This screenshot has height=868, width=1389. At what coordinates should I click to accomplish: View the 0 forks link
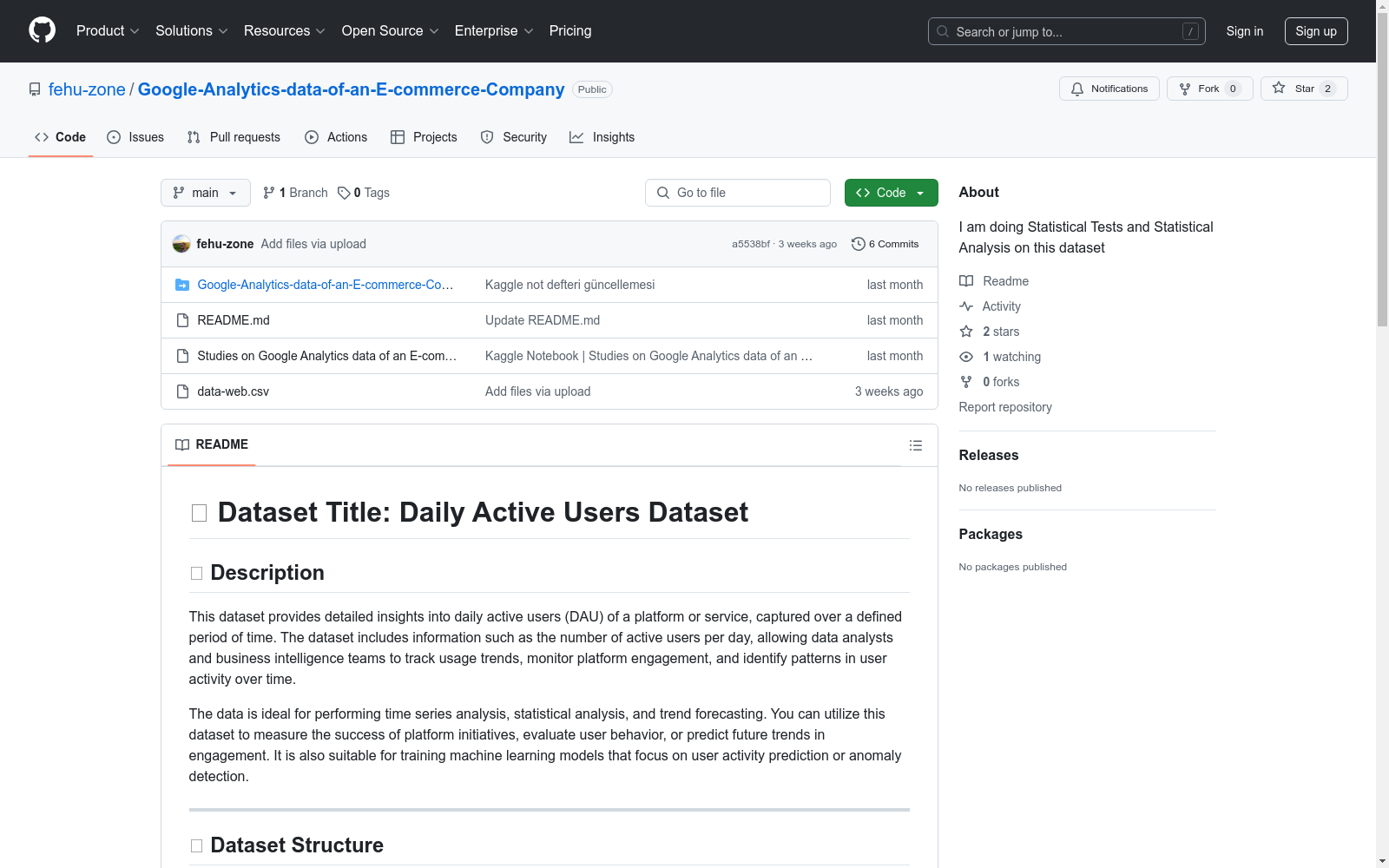(990, 382)
